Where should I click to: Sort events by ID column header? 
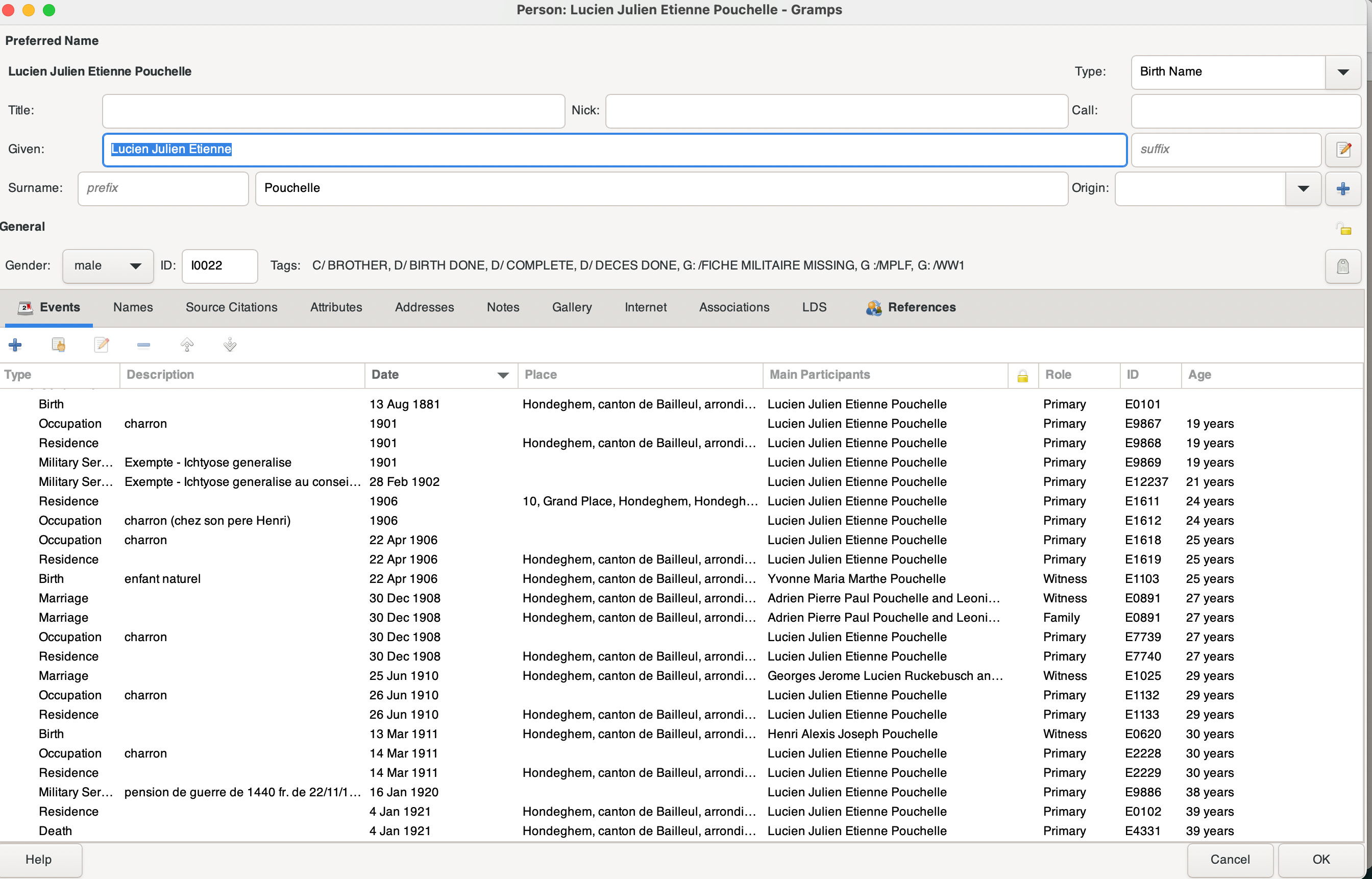click(x=1150, y=375)
